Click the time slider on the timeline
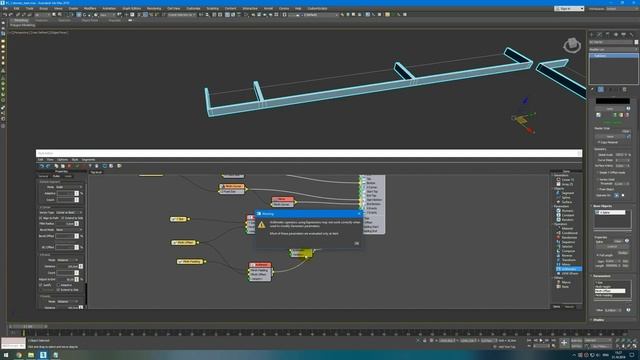Screen dimensions: 640x360 tap(27, 327)
